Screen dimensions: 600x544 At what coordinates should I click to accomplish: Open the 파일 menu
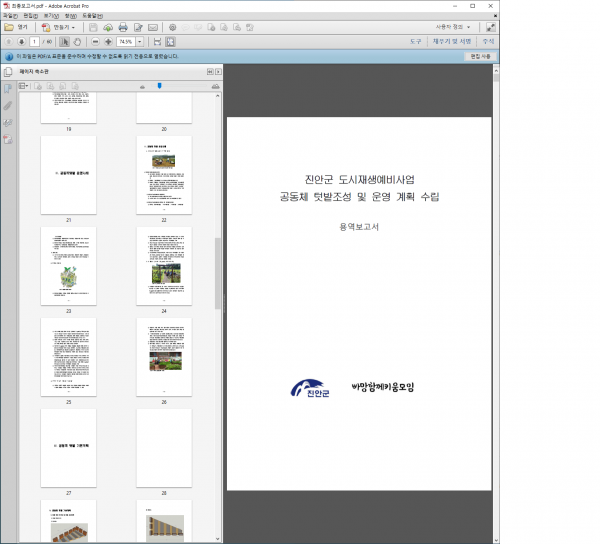[9, 15]
